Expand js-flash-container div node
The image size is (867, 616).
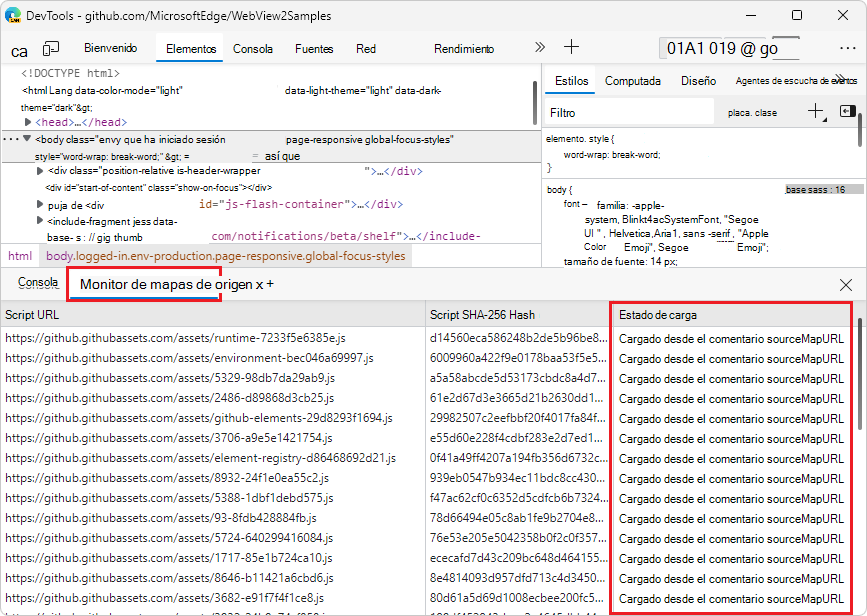(x=40, y=204)
